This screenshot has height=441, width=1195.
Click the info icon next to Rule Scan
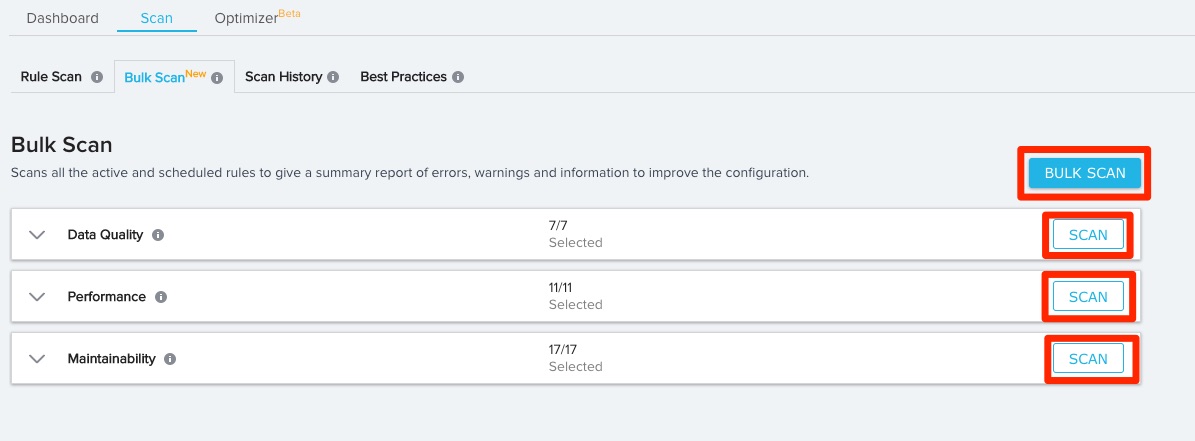(x=97, y=77)
